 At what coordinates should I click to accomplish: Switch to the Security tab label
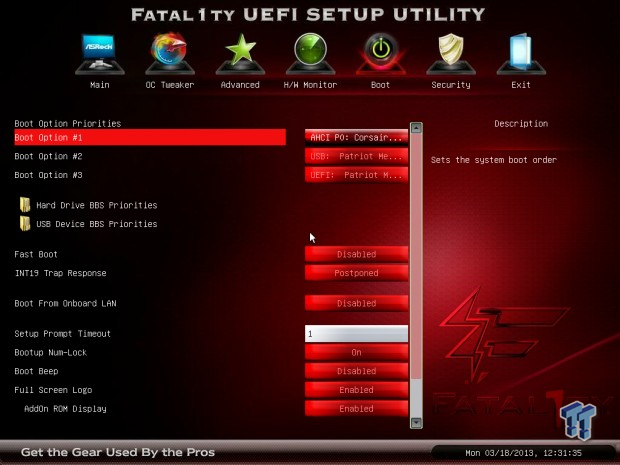tap(451, 85)
